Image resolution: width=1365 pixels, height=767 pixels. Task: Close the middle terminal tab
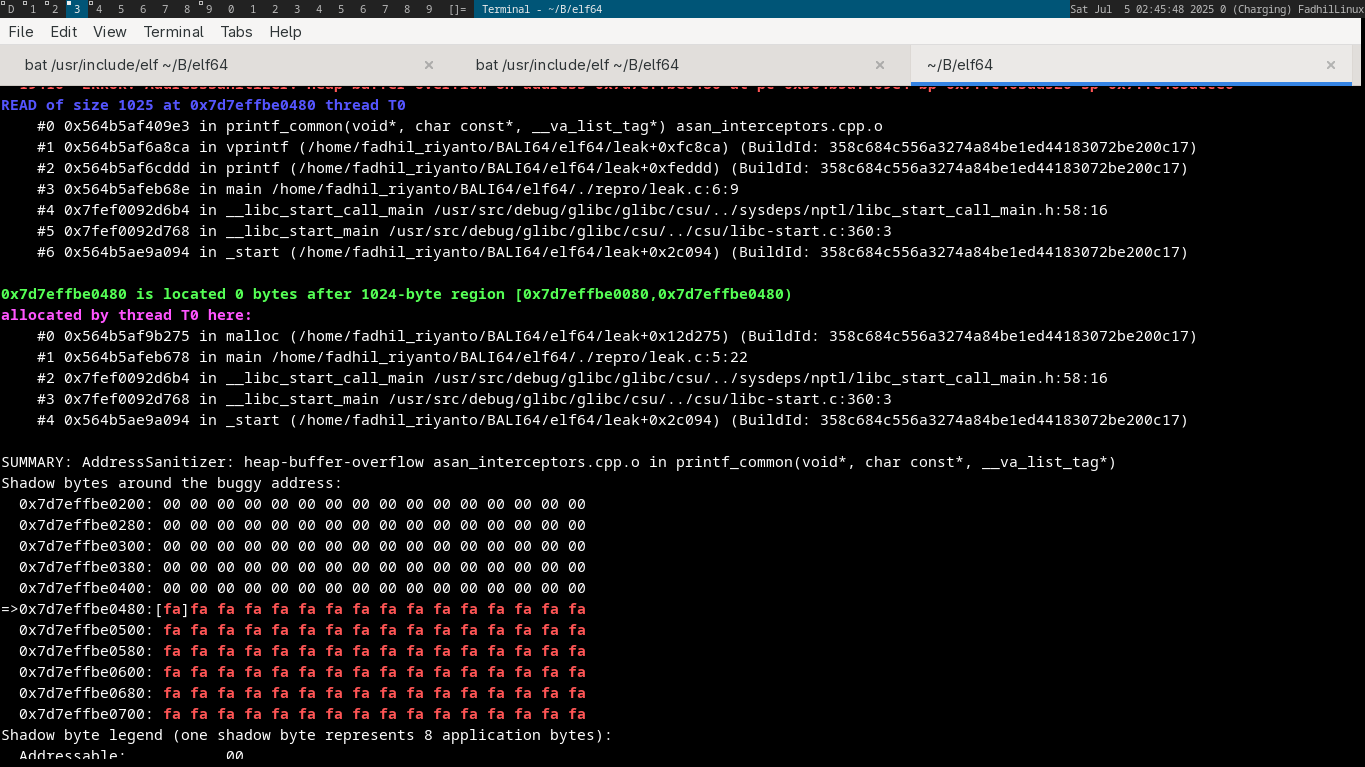click(x=880, y=65)
